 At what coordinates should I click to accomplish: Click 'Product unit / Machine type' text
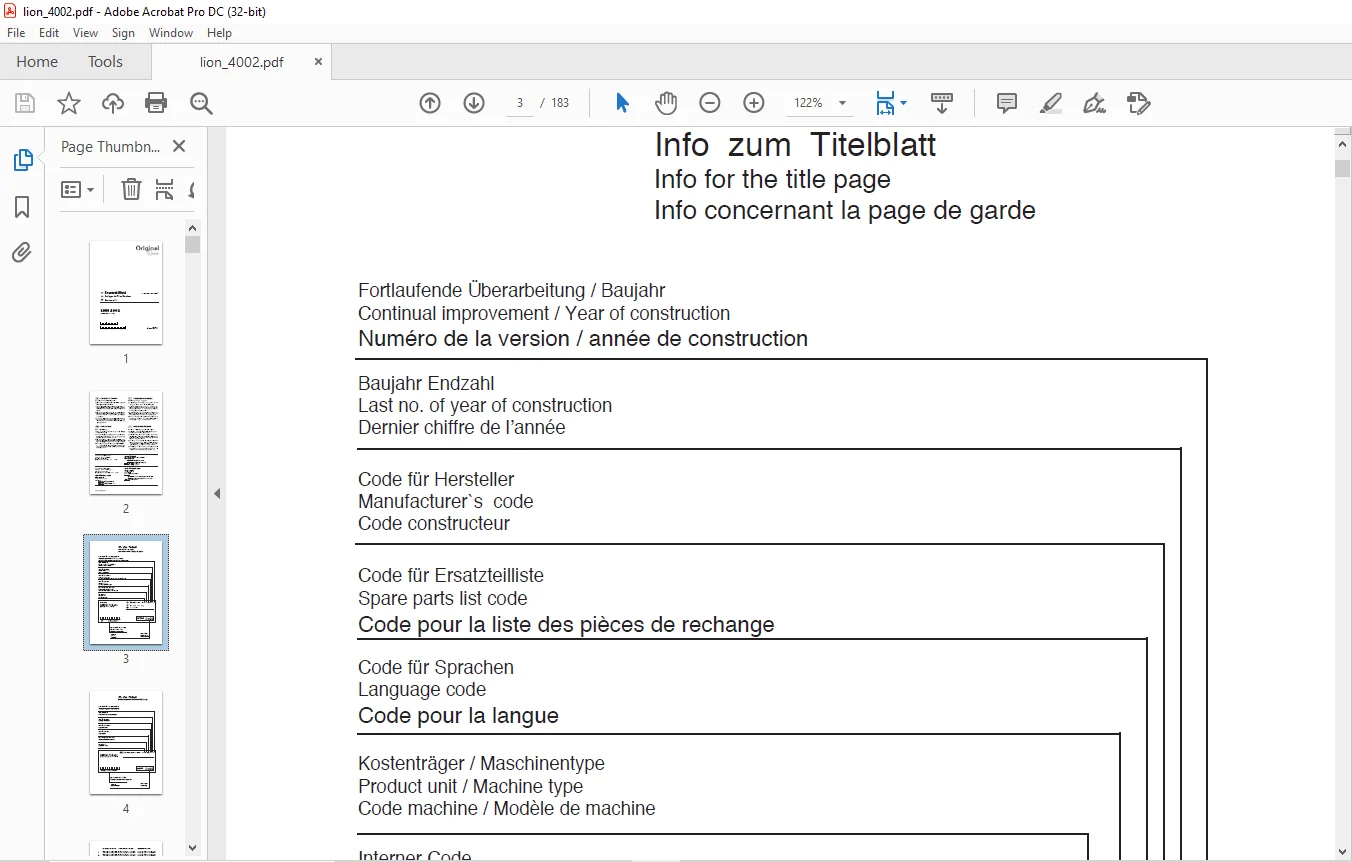(470, 786)
